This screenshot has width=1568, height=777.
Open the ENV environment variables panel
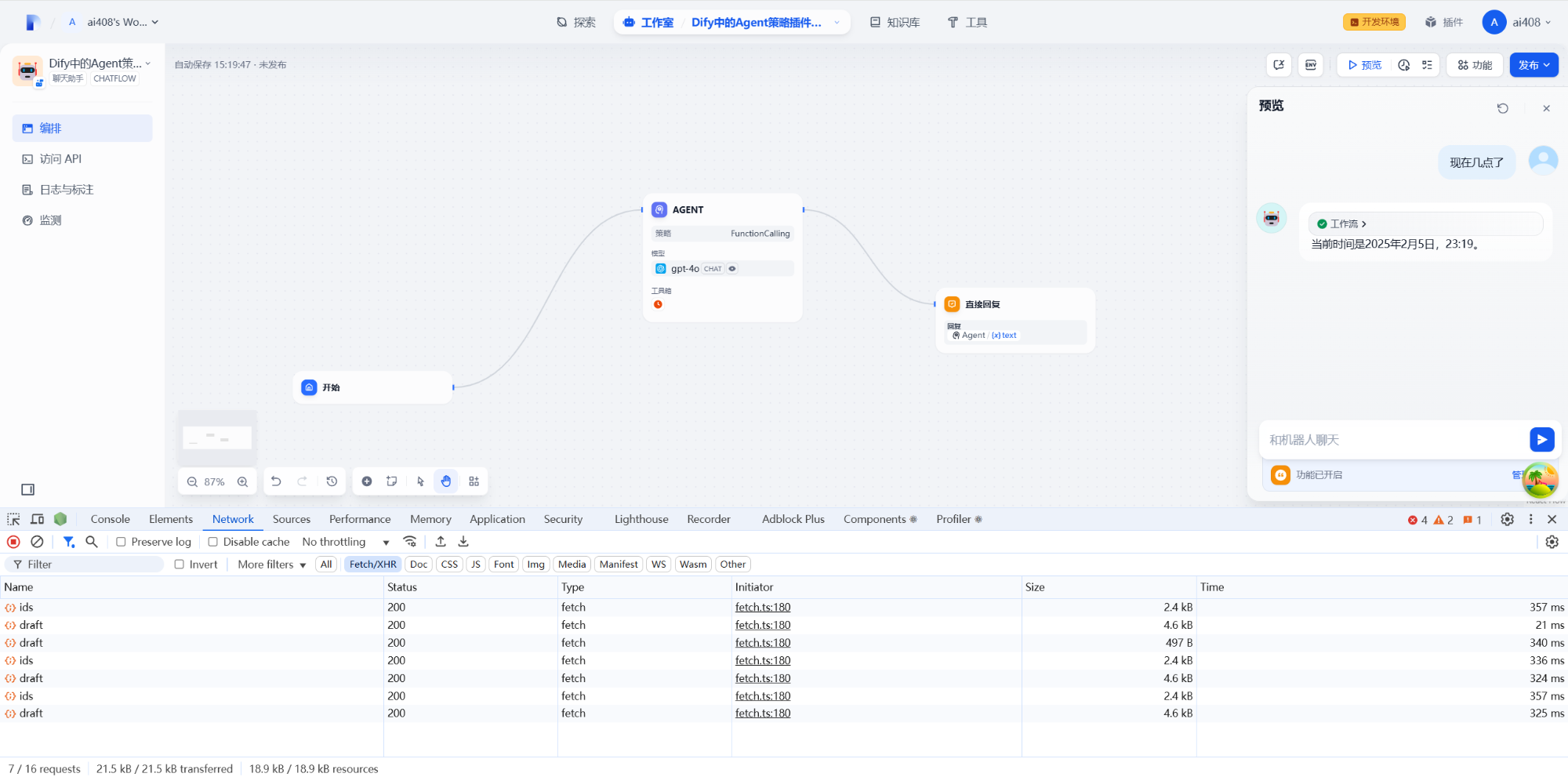[x=1311, y=65]
